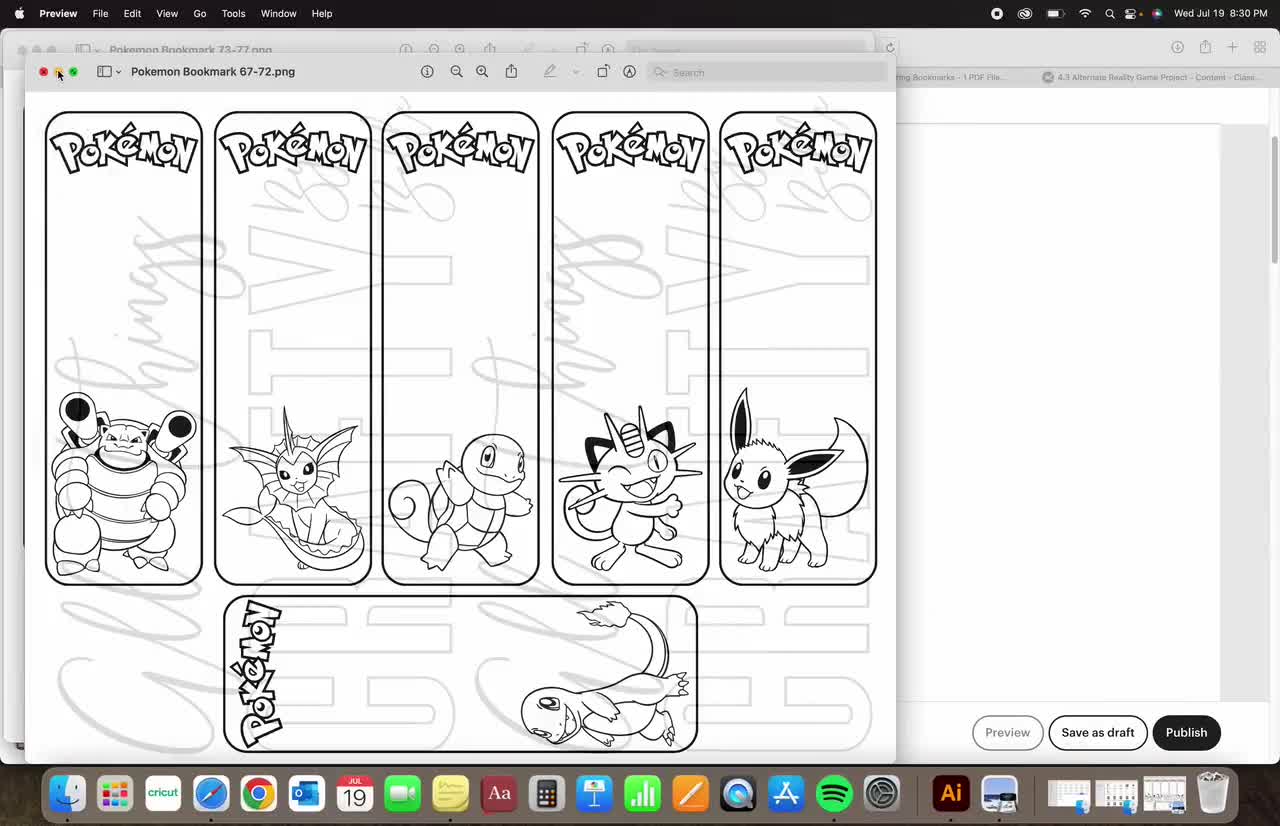
Task: Rotate the image with the rotate icon
Action: tap(603, 72)
